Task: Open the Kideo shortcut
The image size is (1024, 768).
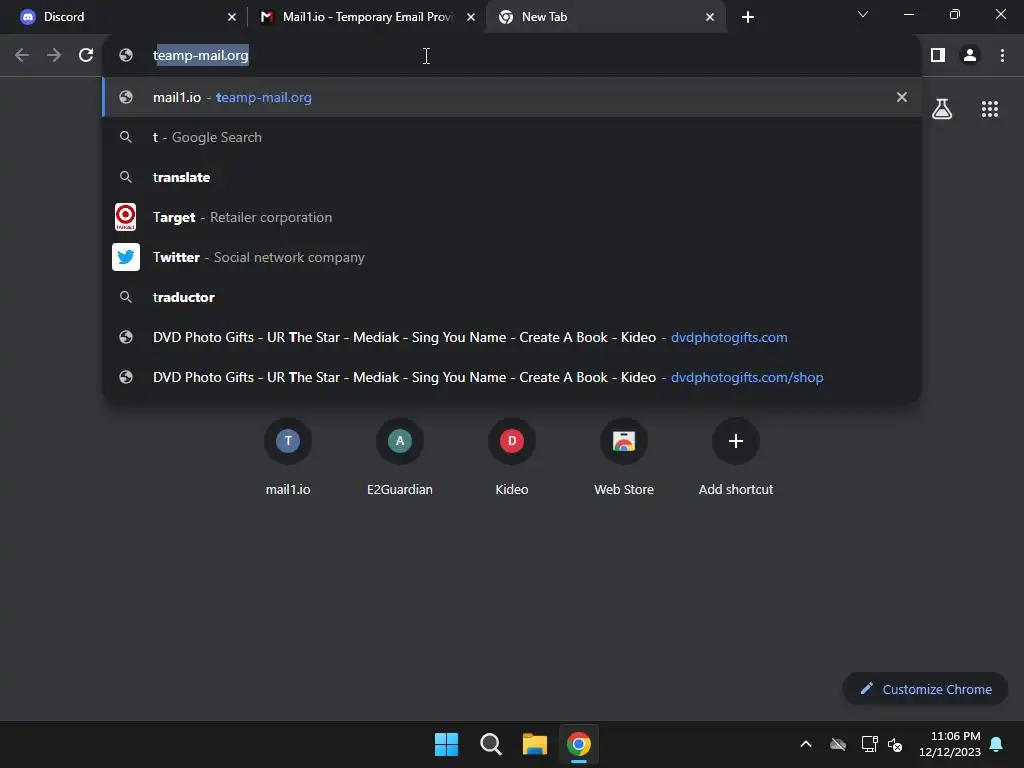Action: tap(512, 457)
